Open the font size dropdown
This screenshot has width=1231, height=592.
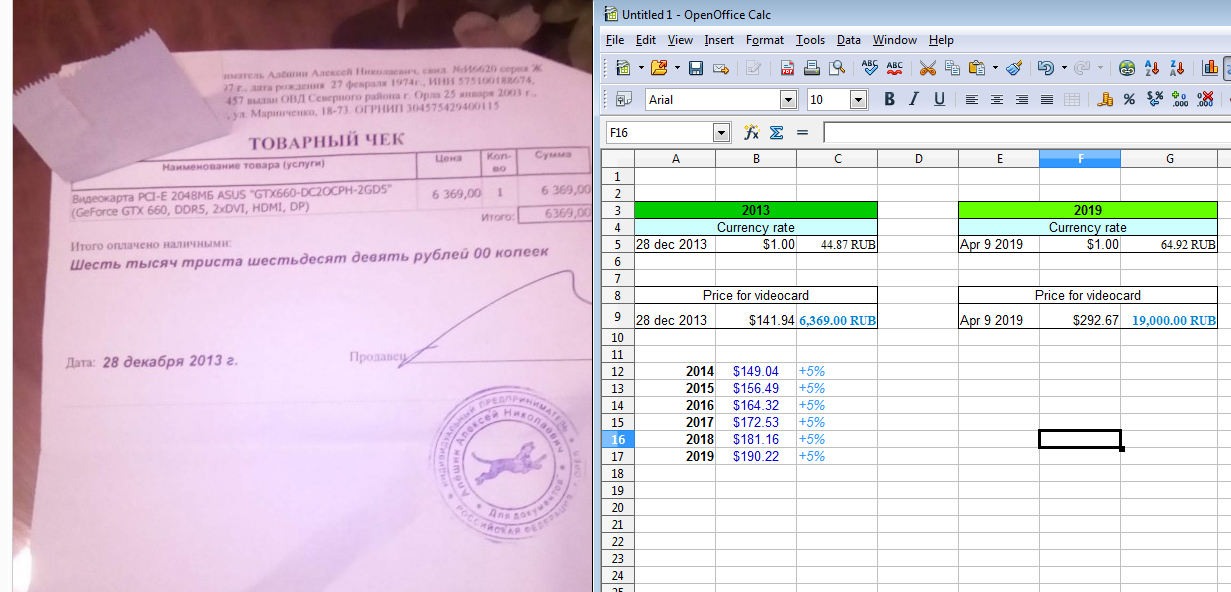[x=858, y=100]
